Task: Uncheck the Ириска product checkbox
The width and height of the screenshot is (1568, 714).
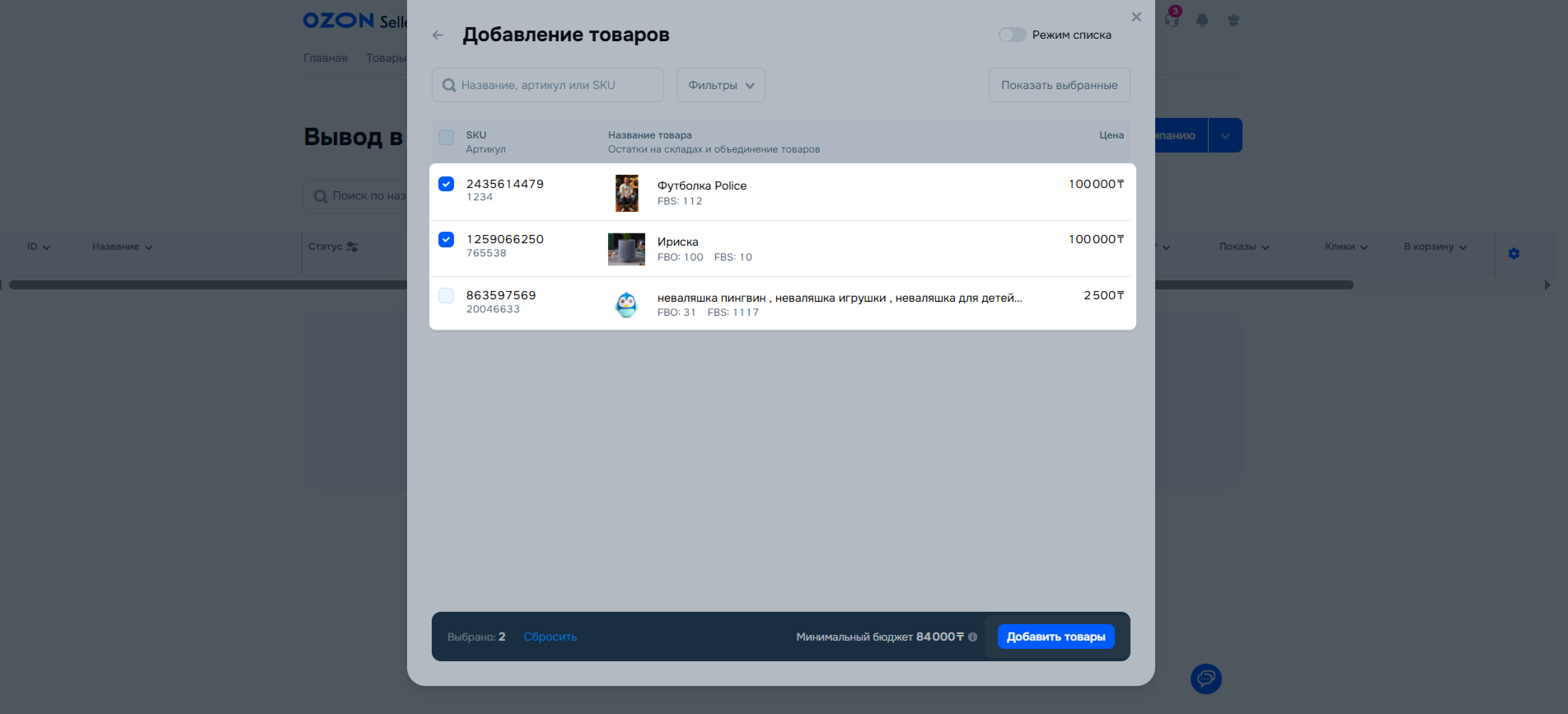Action: pyautogui.click(x=446, y=240)
